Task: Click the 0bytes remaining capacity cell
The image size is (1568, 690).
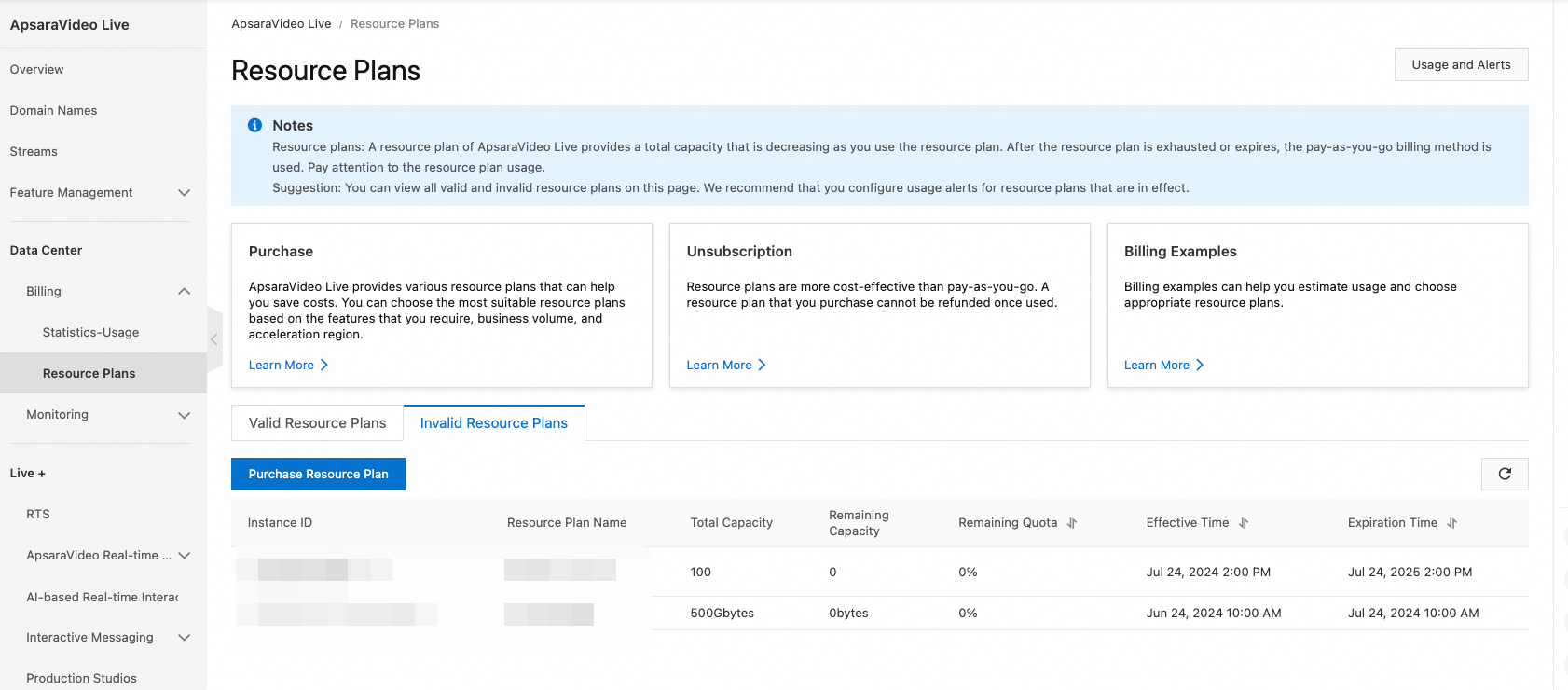Action: tap(848, 613)
